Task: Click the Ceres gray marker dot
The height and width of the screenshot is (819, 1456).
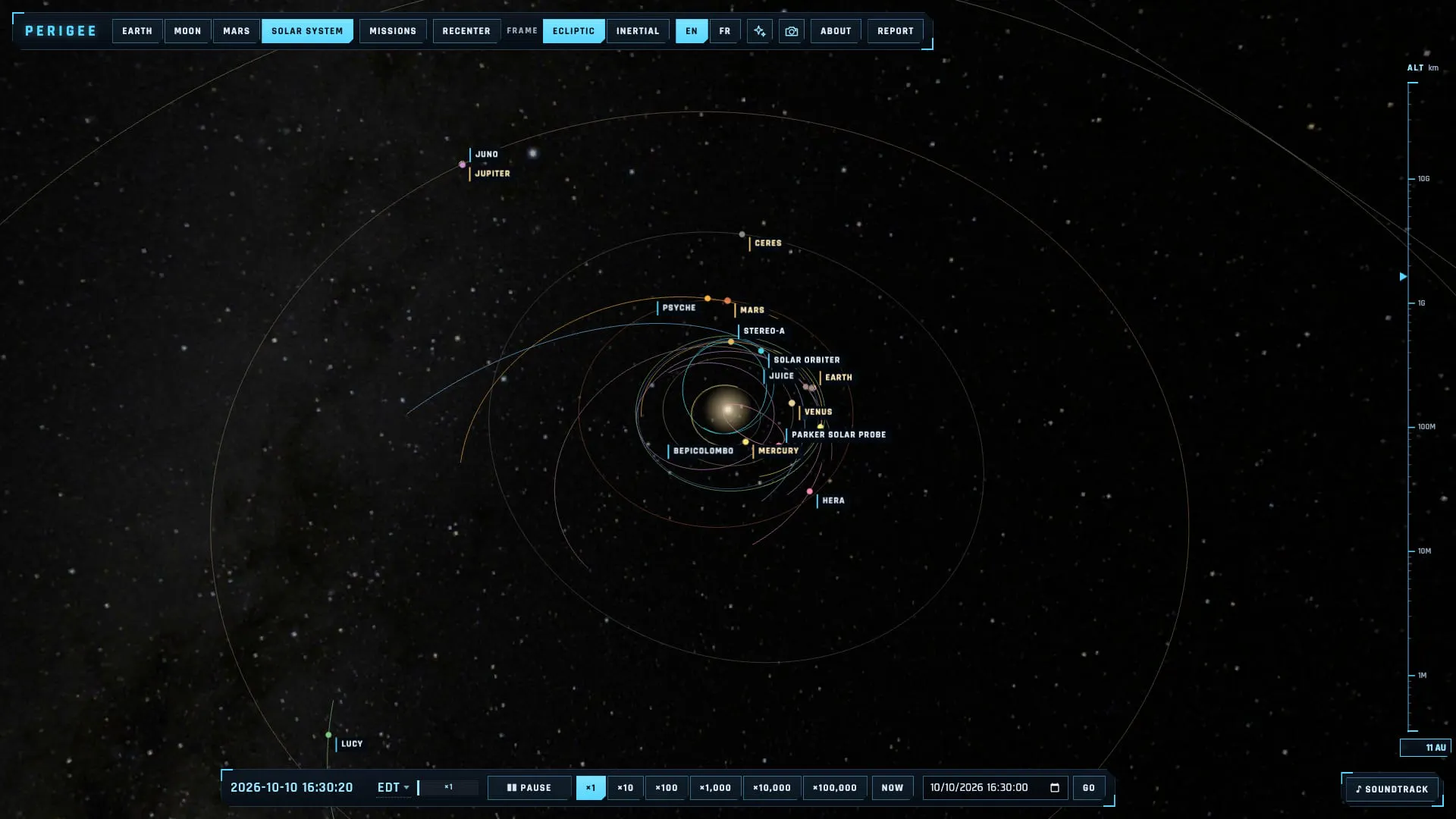Action: pos(742,234)
